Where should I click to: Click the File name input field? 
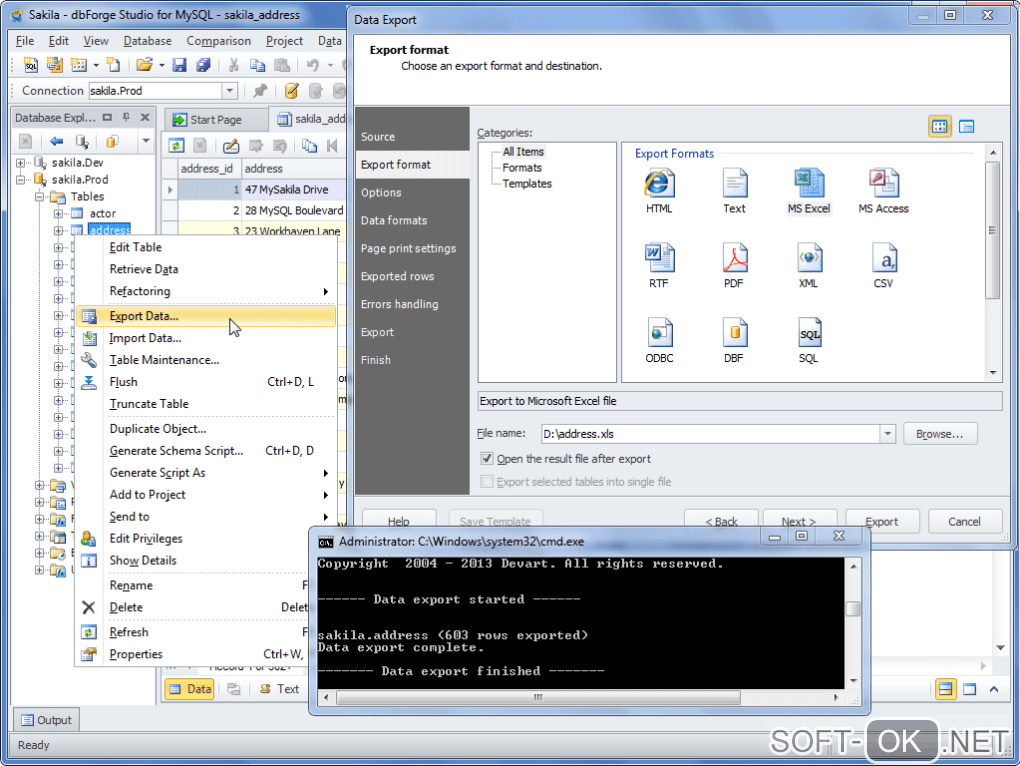(x=710, y=434)
